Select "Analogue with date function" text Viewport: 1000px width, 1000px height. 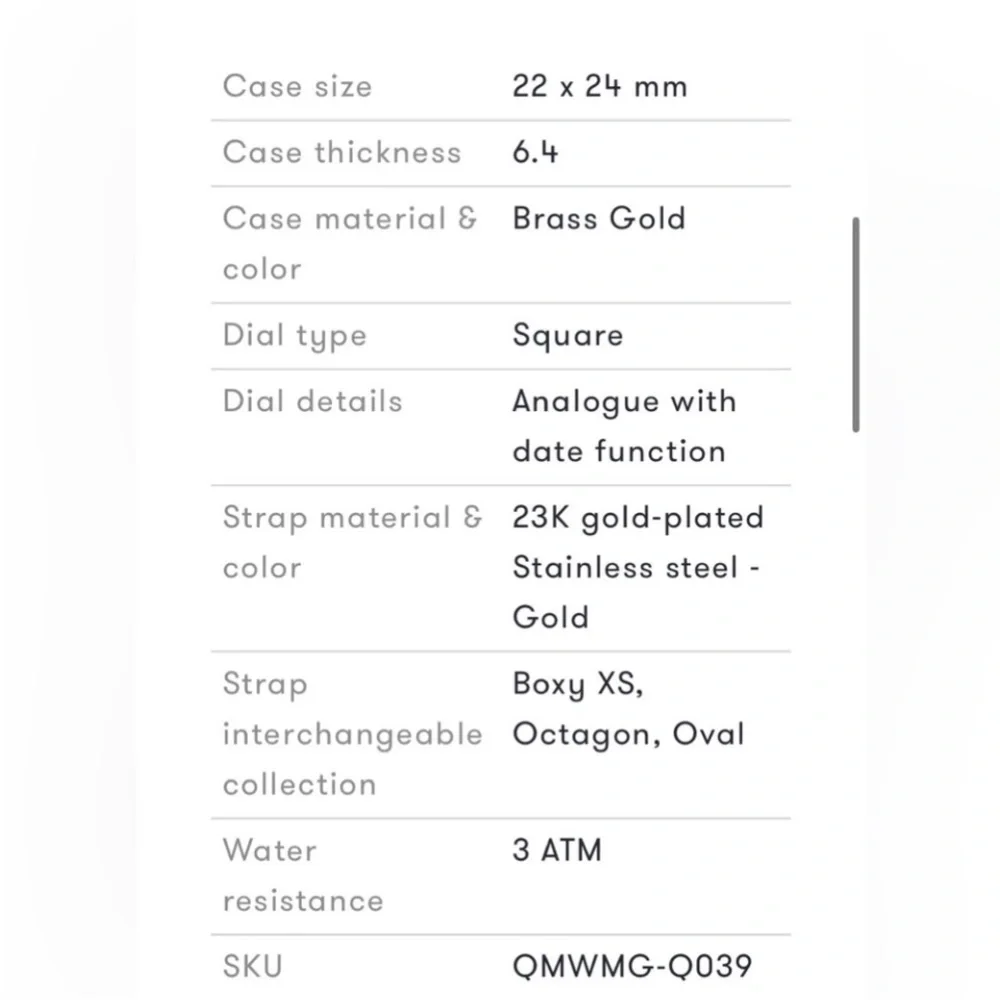coord(623,426)
